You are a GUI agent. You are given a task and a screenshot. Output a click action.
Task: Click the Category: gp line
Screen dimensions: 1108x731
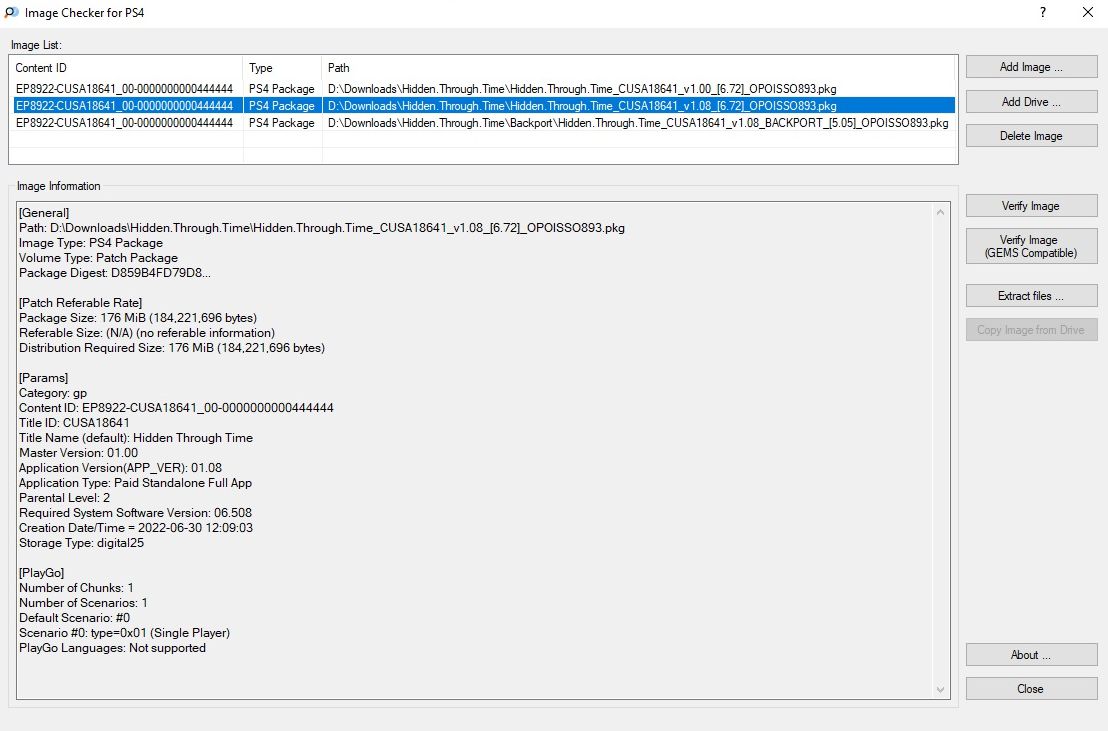point(53,393)
